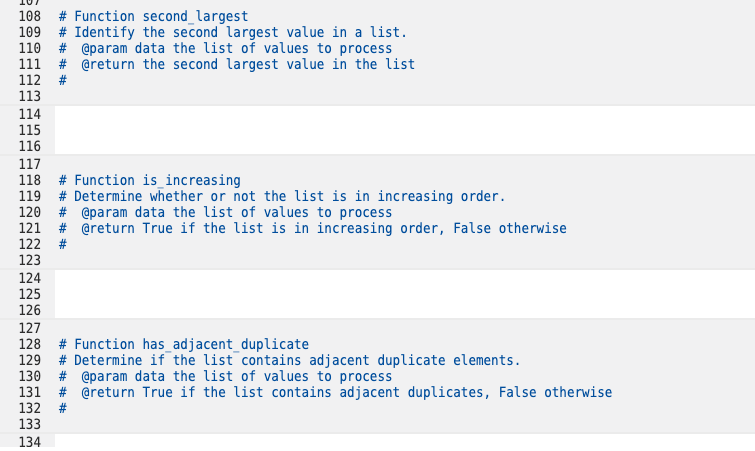Image resolution: width=755 pixels, height=451 pixels.
Task: Click the empty editable line 114
Action: [x=404, y=115]
